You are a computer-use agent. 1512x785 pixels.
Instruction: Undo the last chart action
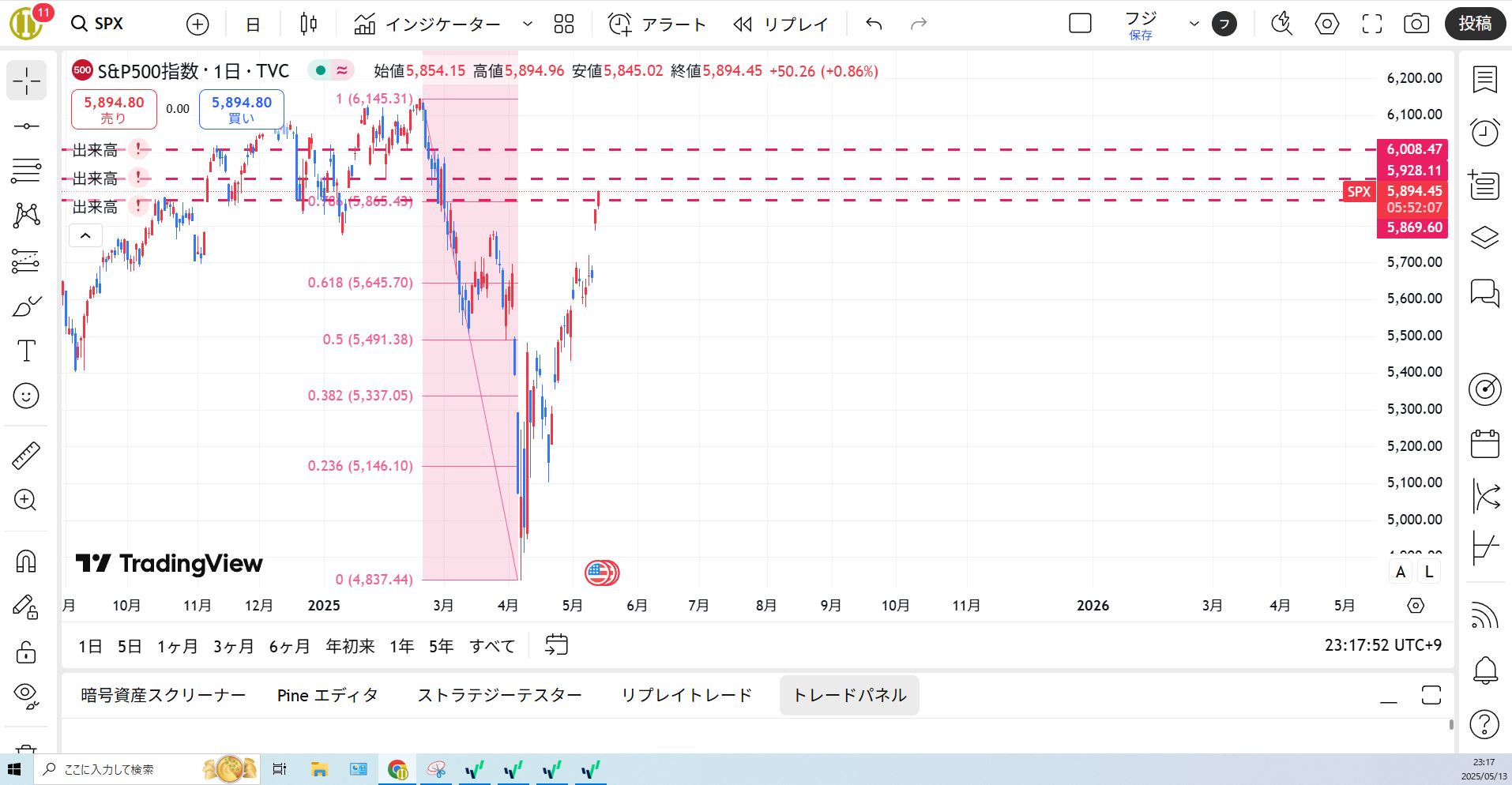(874, 24)
